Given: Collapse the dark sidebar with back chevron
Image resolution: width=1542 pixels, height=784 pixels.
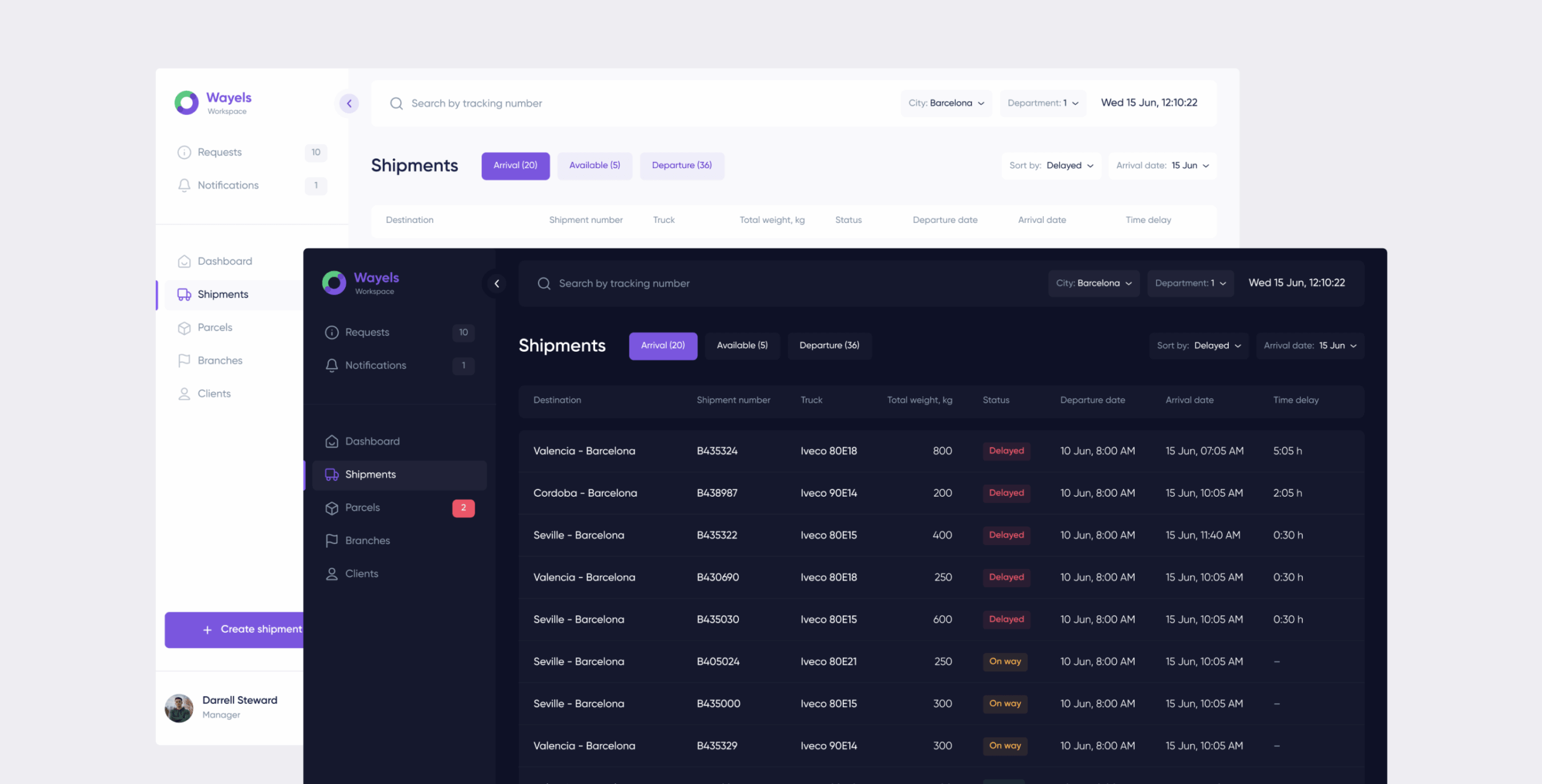Looking at the screenshot, I should [x=496, y=283].
